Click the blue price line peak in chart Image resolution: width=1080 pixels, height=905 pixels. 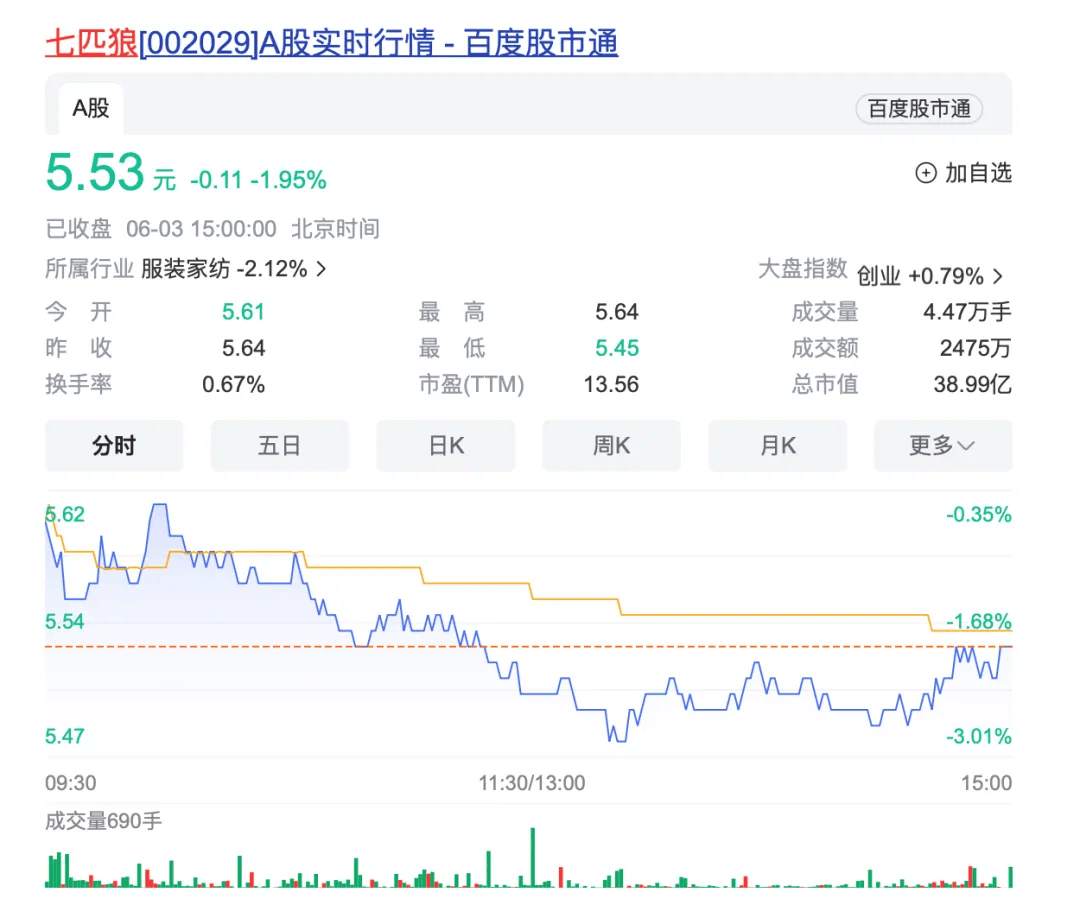[158, 507]
